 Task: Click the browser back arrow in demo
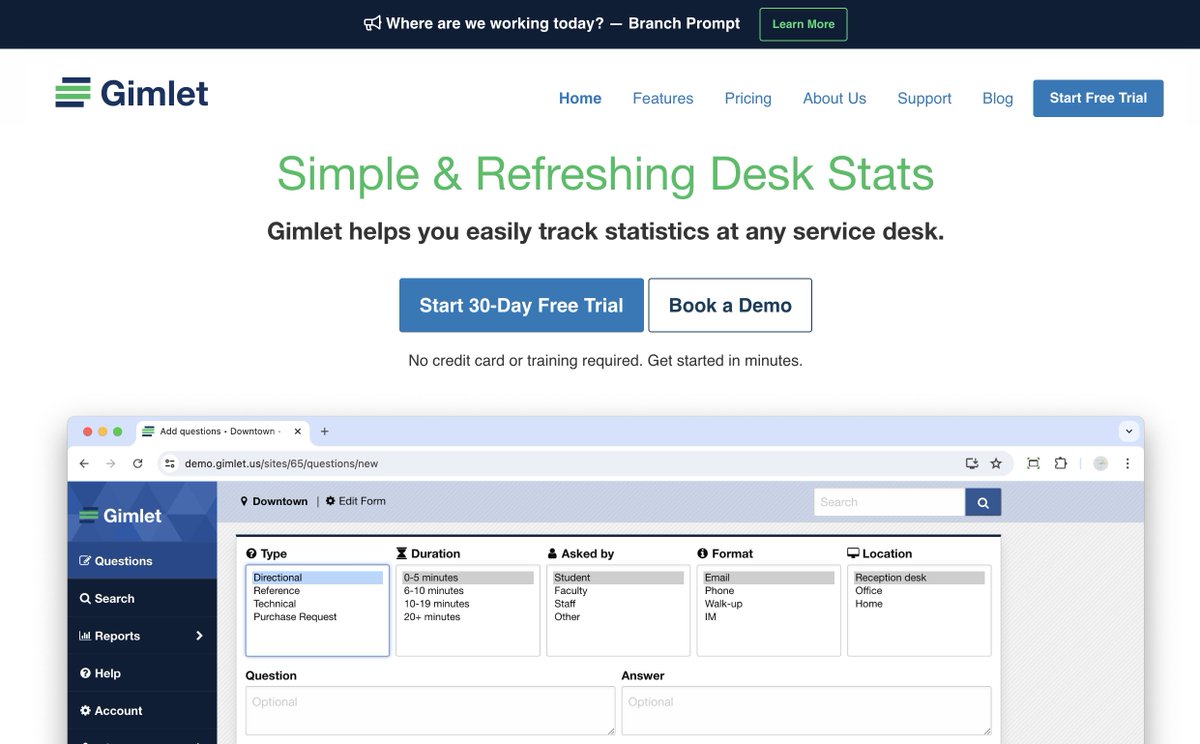tap(84, 463)
